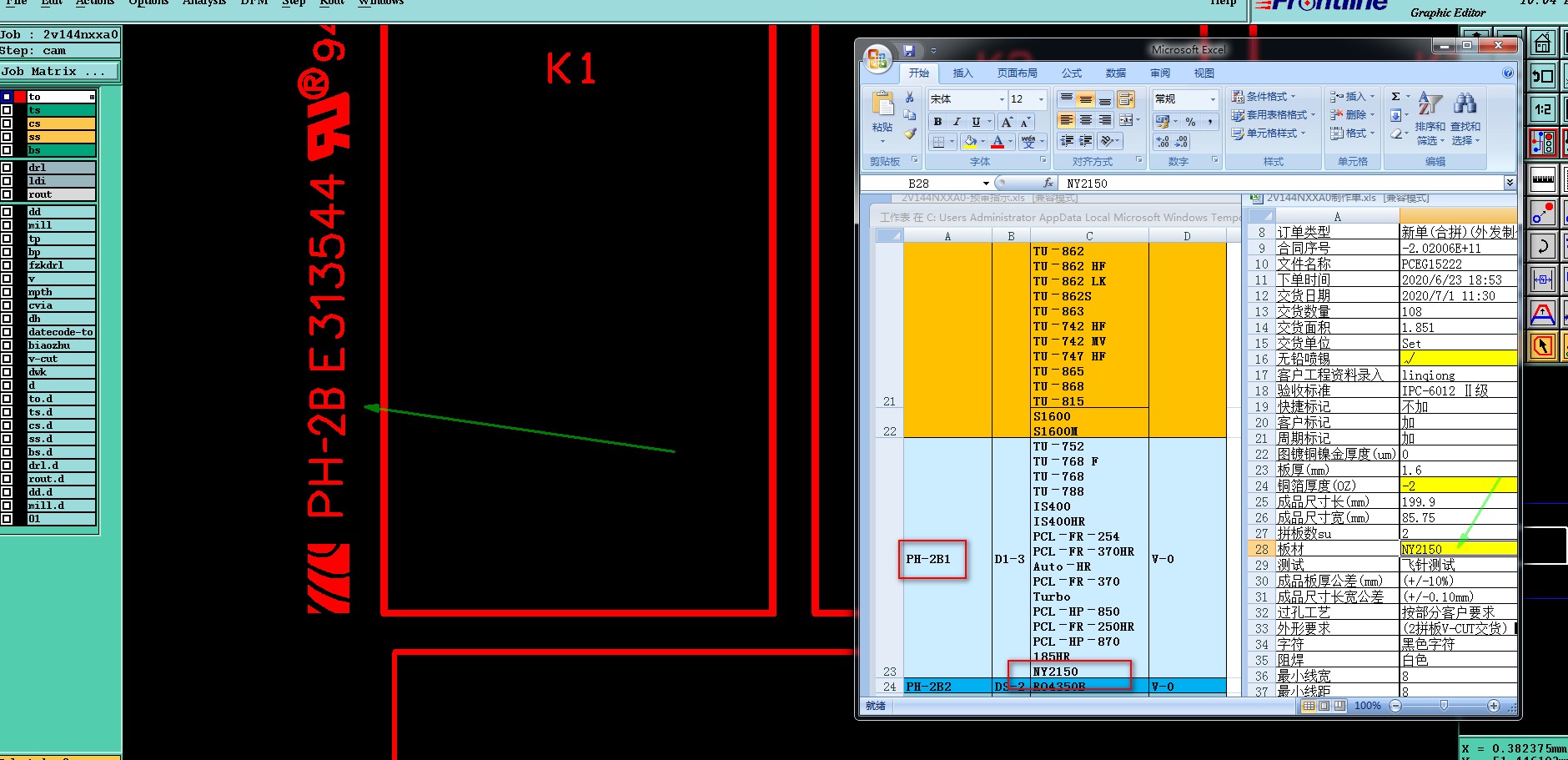Image resolution: width=1568 pixels, height=760 pixels.
Task: Open the AutoSum Σ dropdown arrow
Action: pyautogui.click(x=1408, y=97)
